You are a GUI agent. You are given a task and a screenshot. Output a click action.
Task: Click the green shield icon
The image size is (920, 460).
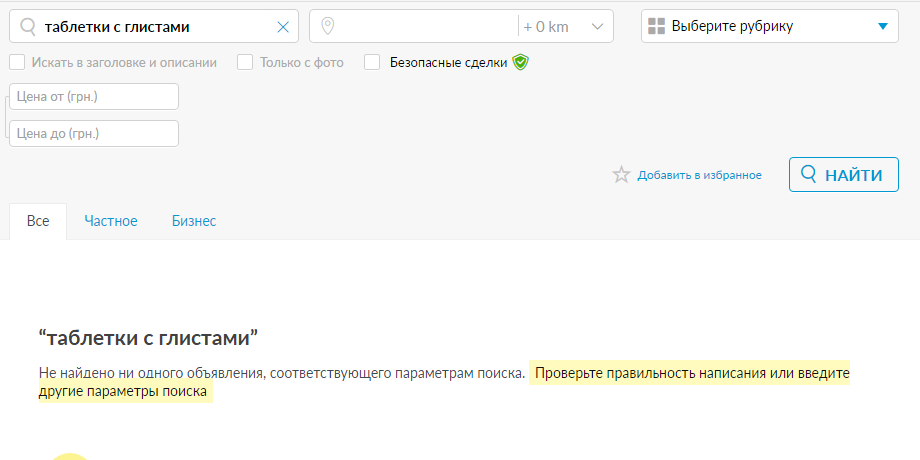[520, 62]
